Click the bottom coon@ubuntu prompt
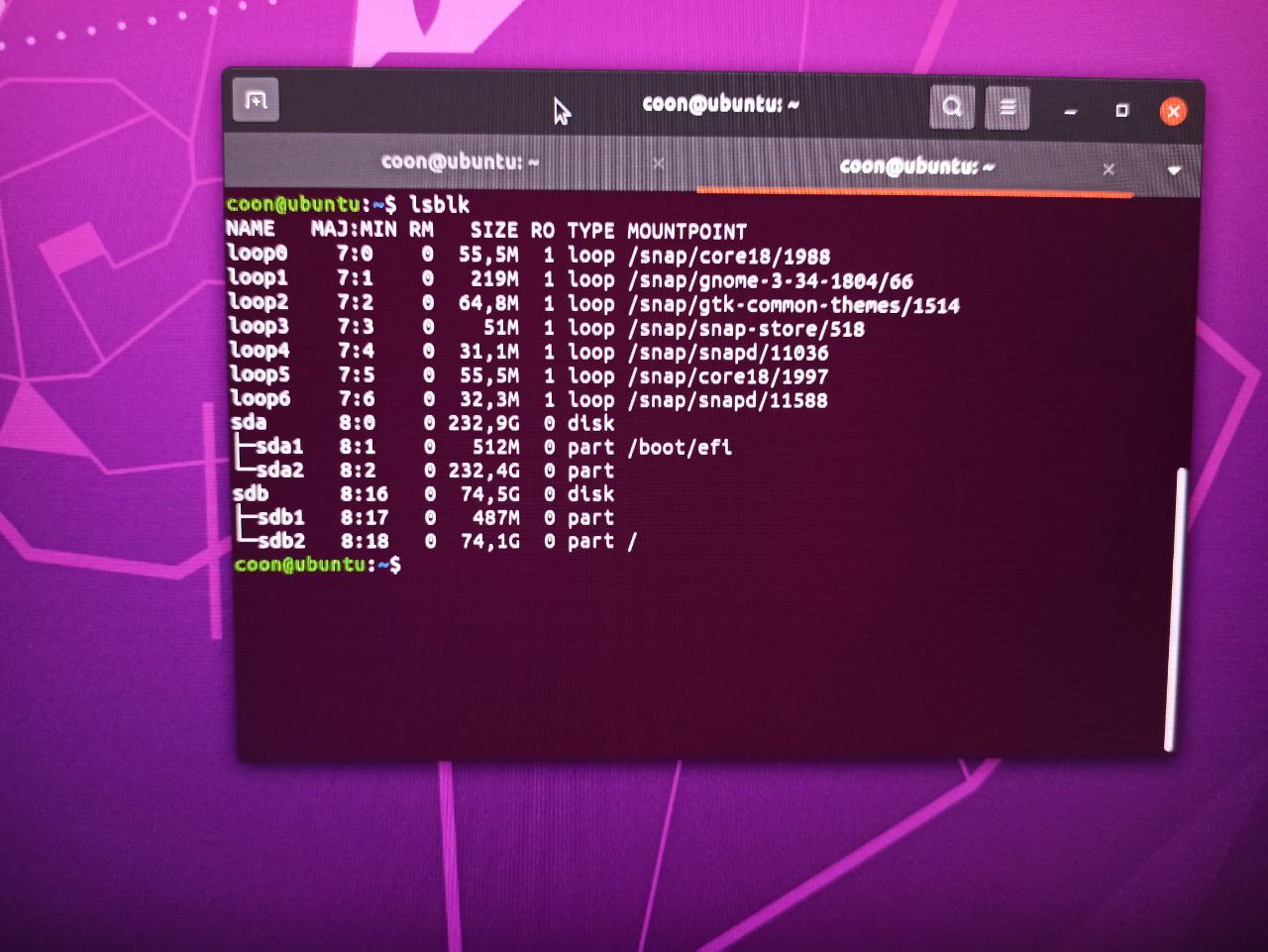The width and height of the screenshot is (1268, 952). tap(318, 565)
